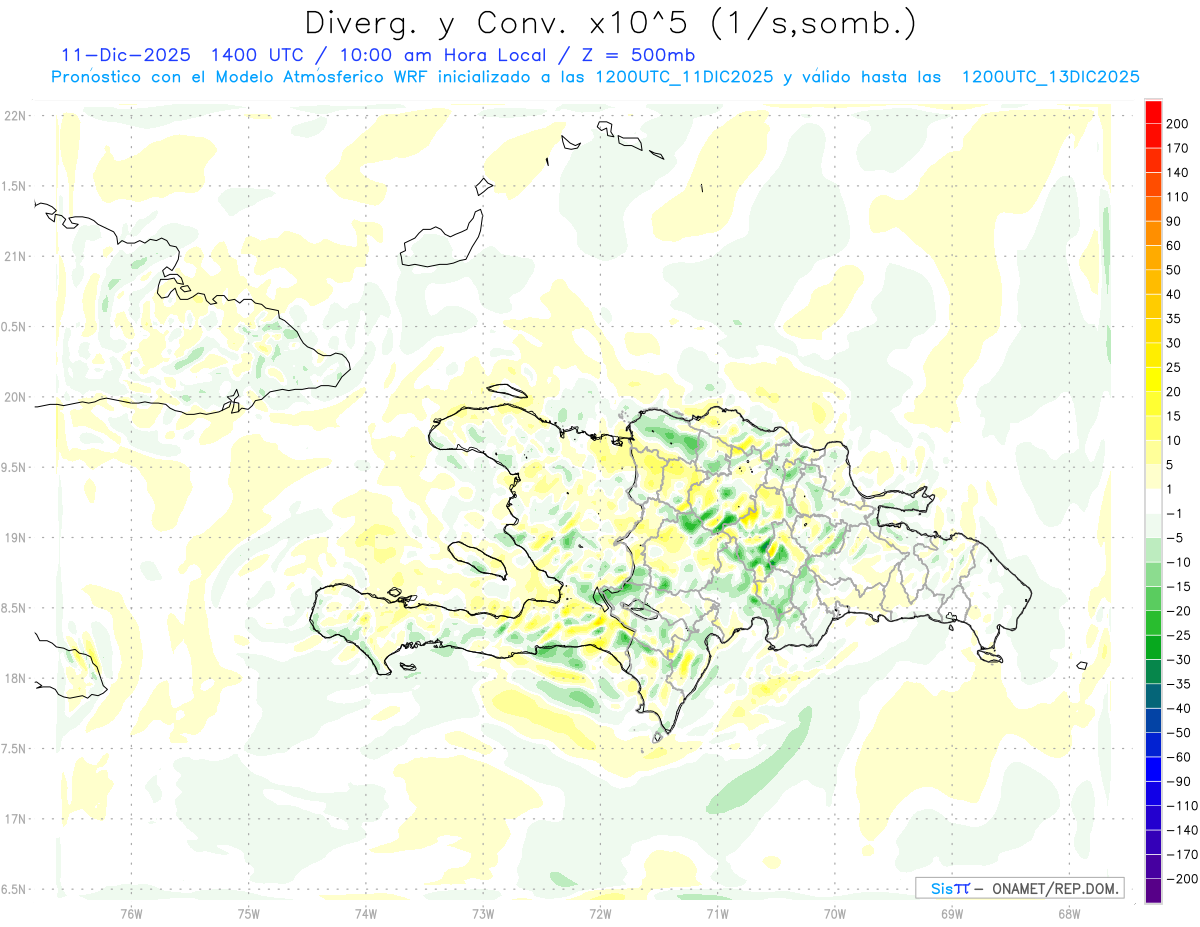Click the 71W longitude label
This screenshot has width=1200, height=927.
[717, 912]
